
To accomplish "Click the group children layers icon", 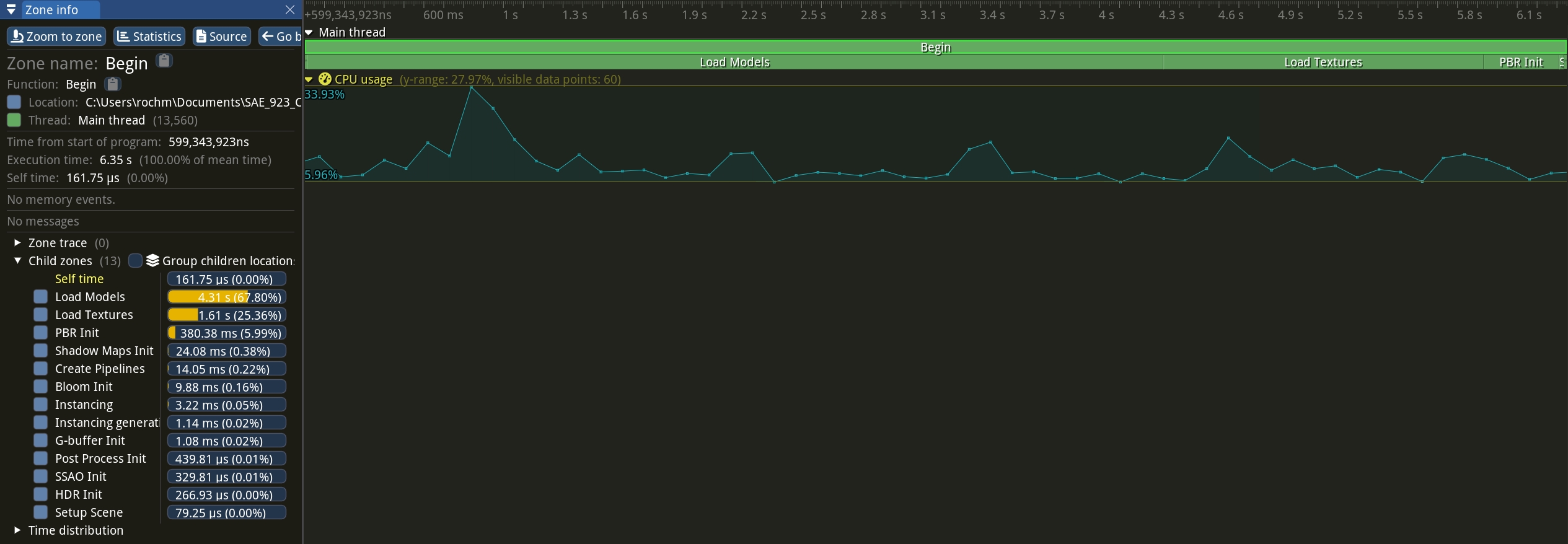I will [x=152, y=261].
